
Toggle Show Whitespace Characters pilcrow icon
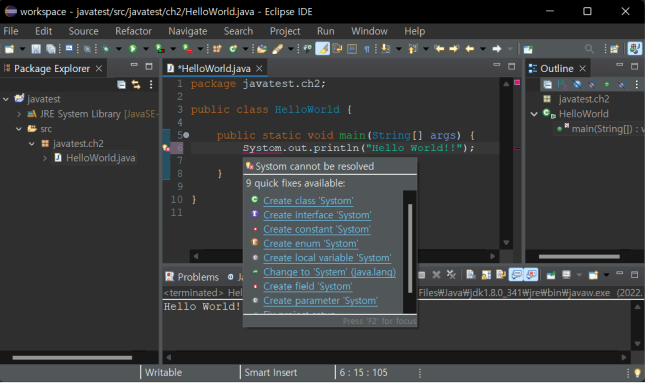(366, 49)
